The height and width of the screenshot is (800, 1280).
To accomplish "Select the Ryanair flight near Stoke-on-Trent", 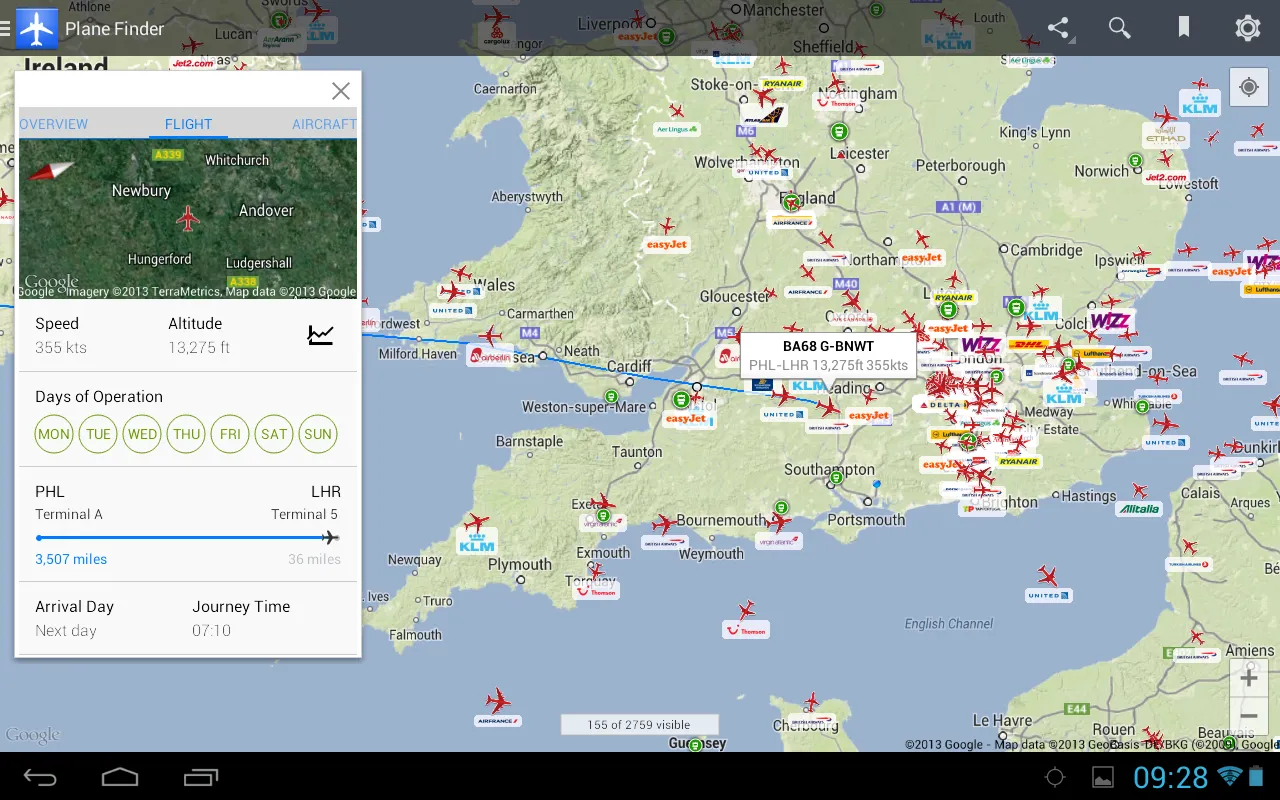I will coord(783,84).
